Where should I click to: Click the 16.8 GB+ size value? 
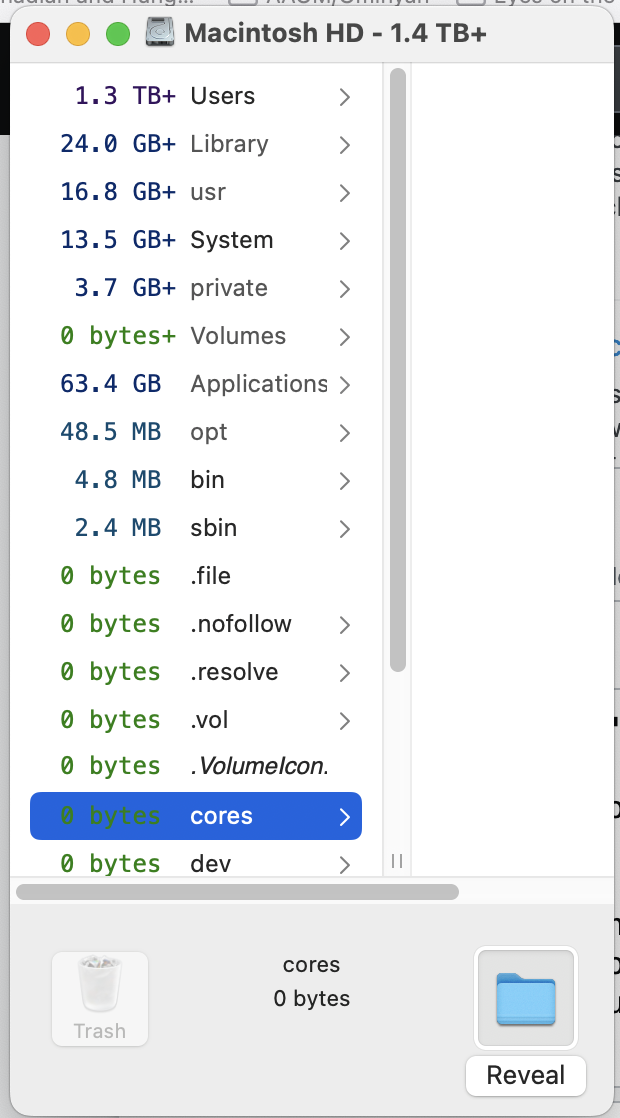(118, 192)
